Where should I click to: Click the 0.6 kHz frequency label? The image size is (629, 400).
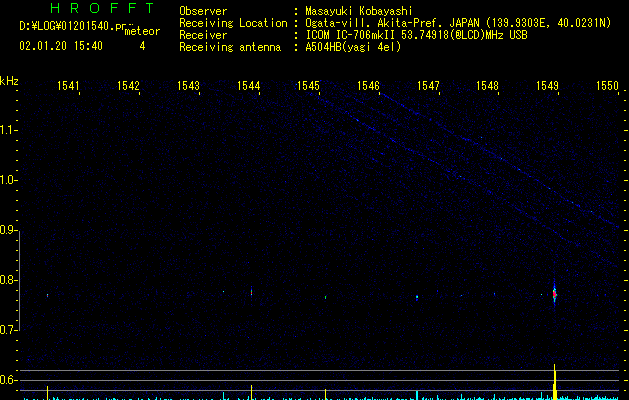(x=9, y=380)
